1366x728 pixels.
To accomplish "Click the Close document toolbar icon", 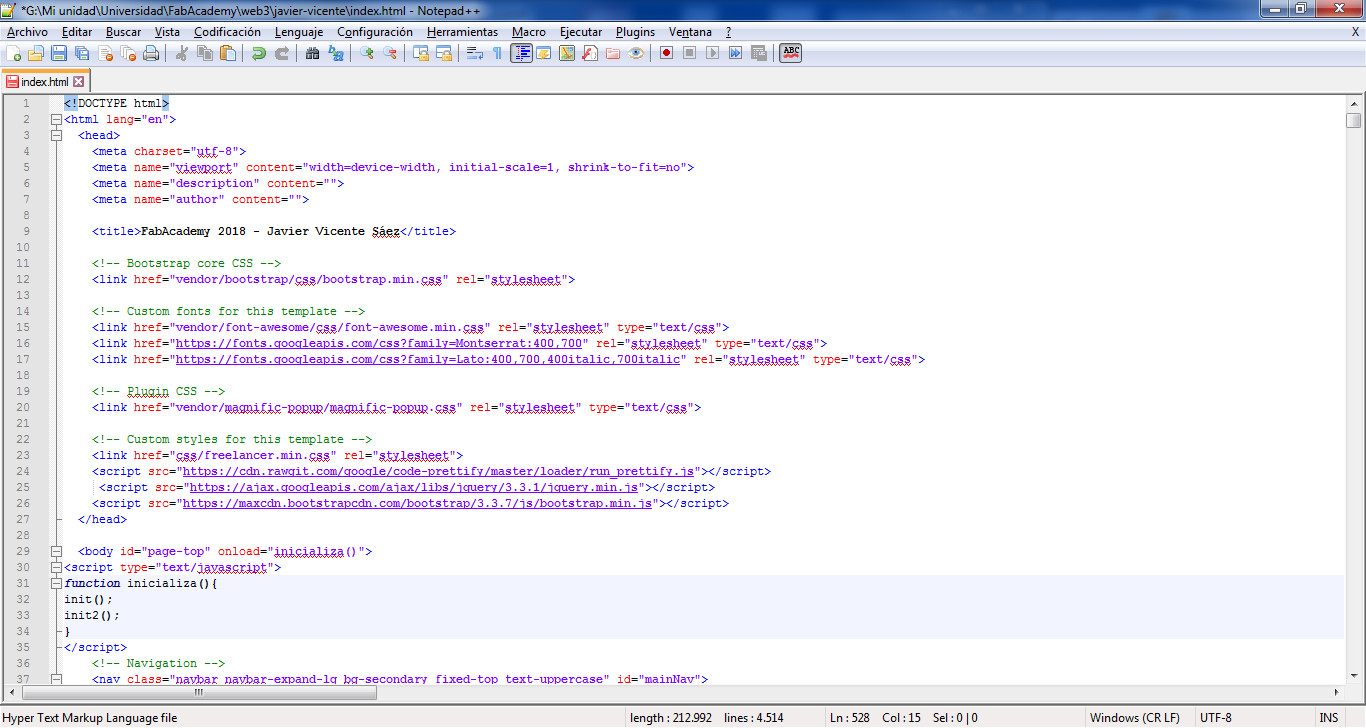I will pyautogui.click(x=105, y=53).
